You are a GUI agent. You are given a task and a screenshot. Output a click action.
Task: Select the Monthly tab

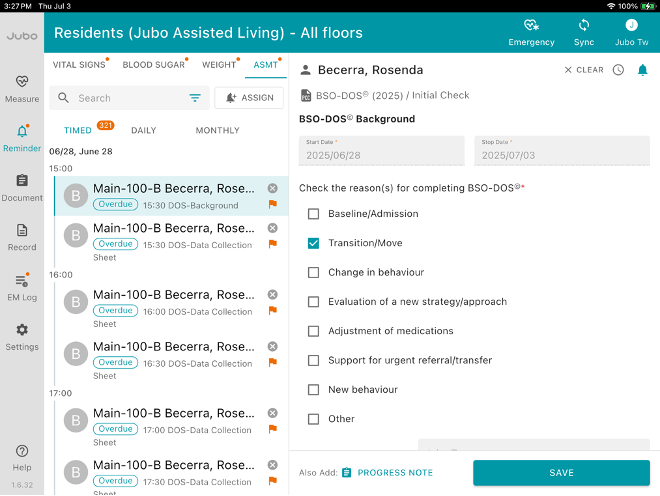coord(217,130)
